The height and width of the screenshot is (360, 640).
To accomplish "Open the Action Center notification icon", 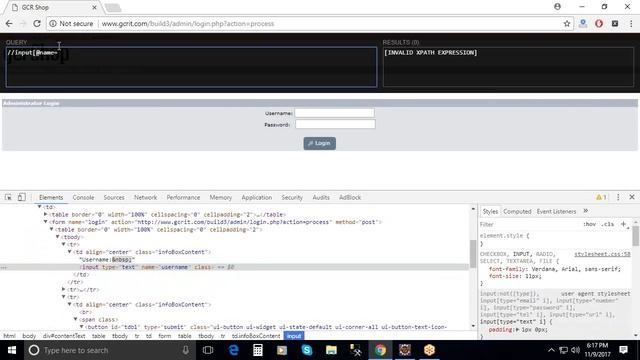I will click(x=623, y=350).
